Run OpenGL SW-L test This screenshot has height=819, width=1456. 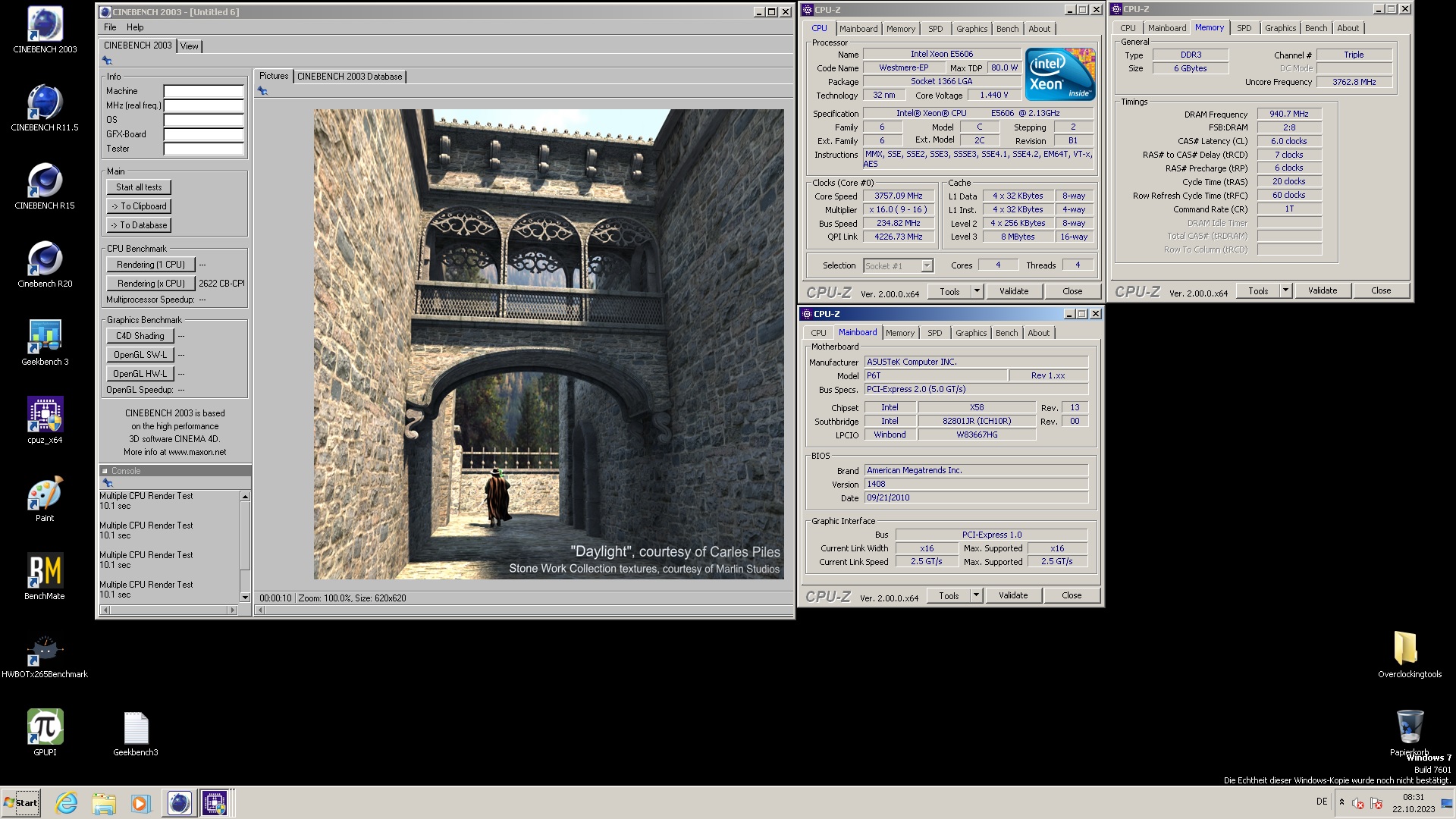(x=140, y=355)
